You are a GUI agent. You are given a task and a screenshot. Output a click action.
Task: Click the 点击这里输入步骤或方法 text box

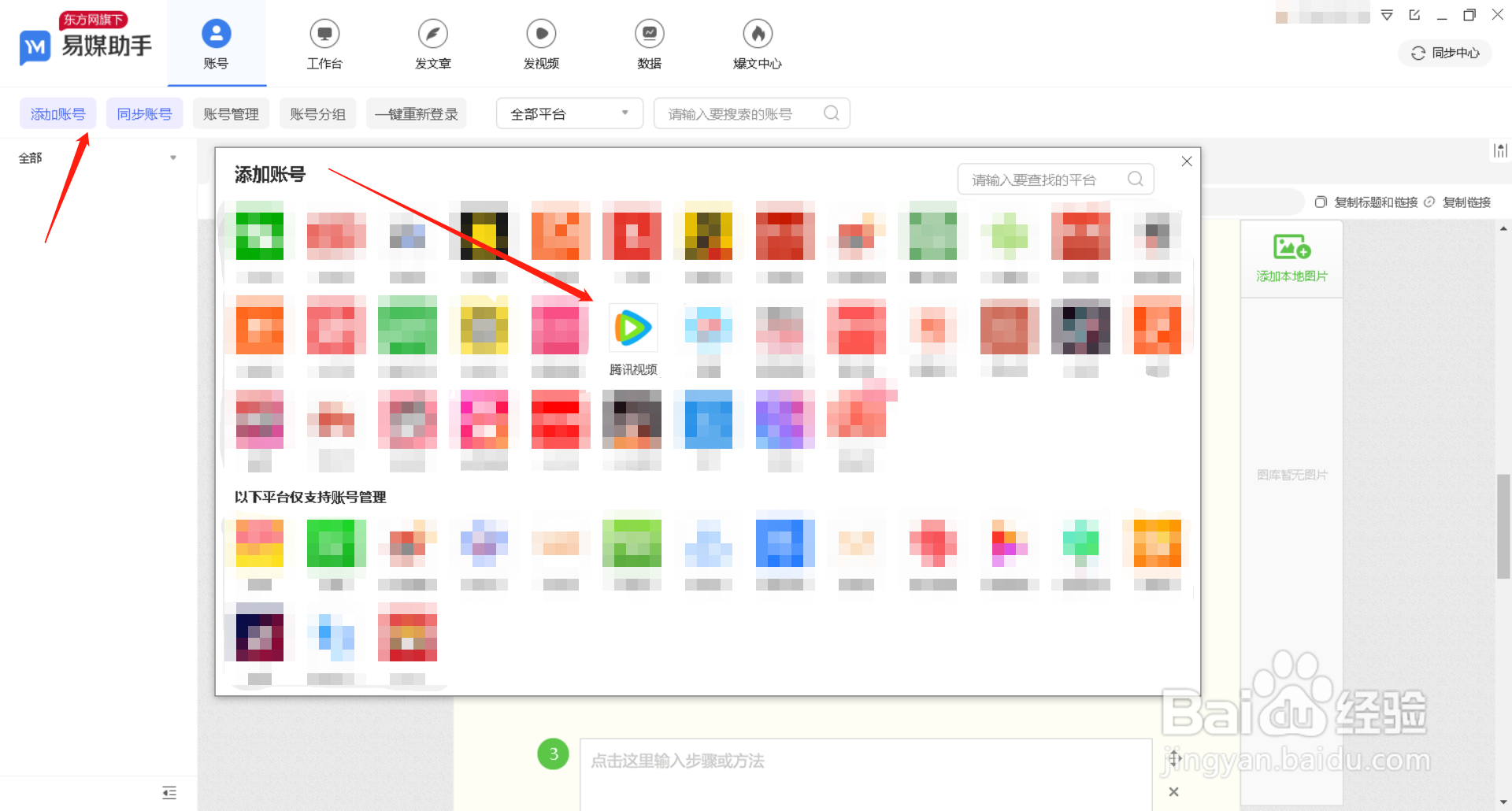tap(866, 775)
